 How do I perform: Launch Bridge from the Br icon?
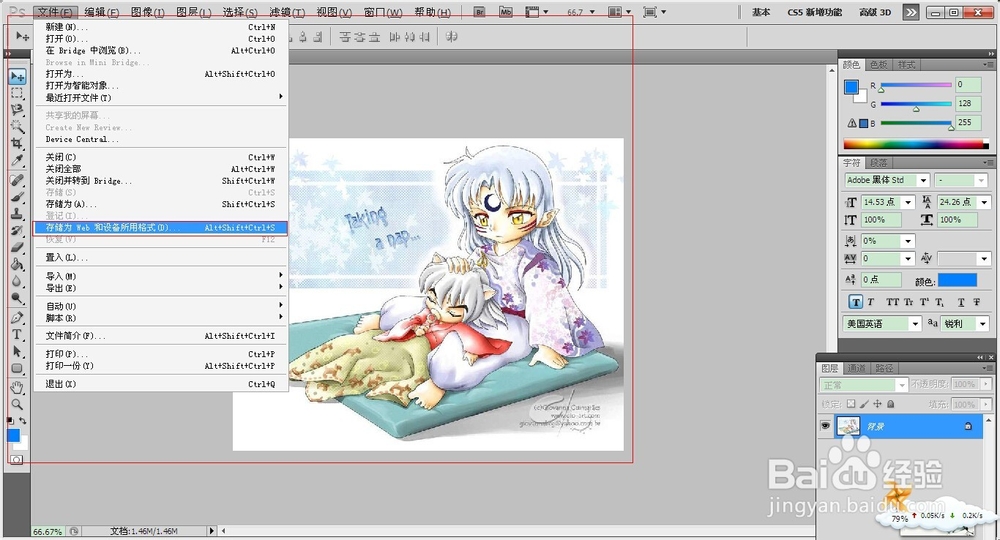click(480, 11)
